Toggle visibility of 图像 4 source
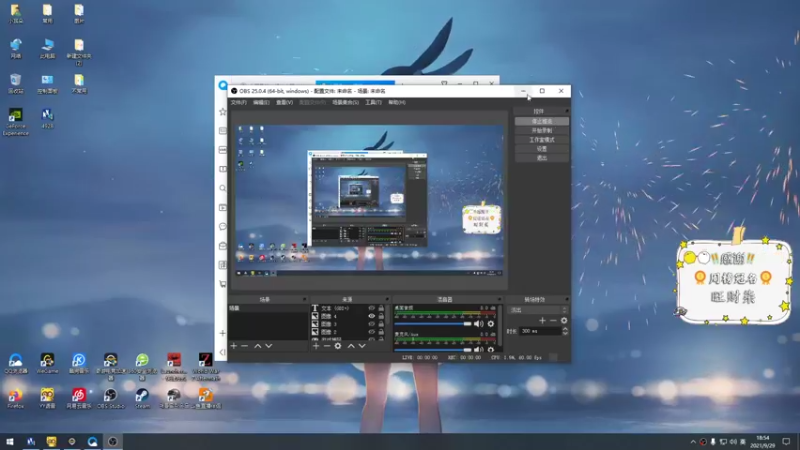The height and width of the screenshot is (450, 800). (x=371, y=316)
